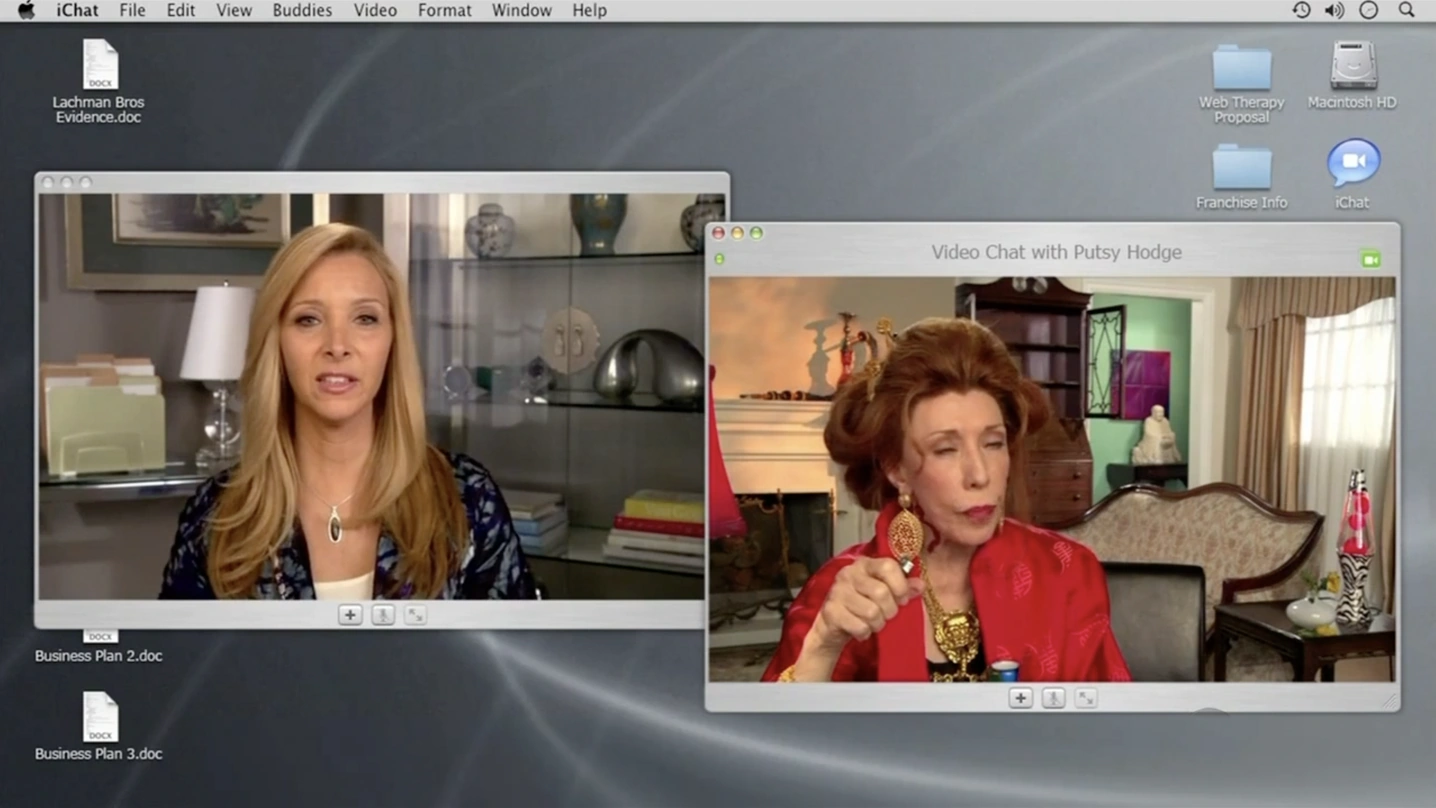Screen dimensions: 1436x808
Task: Toggle full screen in Putsy Hodge chat window
Action: pos(1086,698)
